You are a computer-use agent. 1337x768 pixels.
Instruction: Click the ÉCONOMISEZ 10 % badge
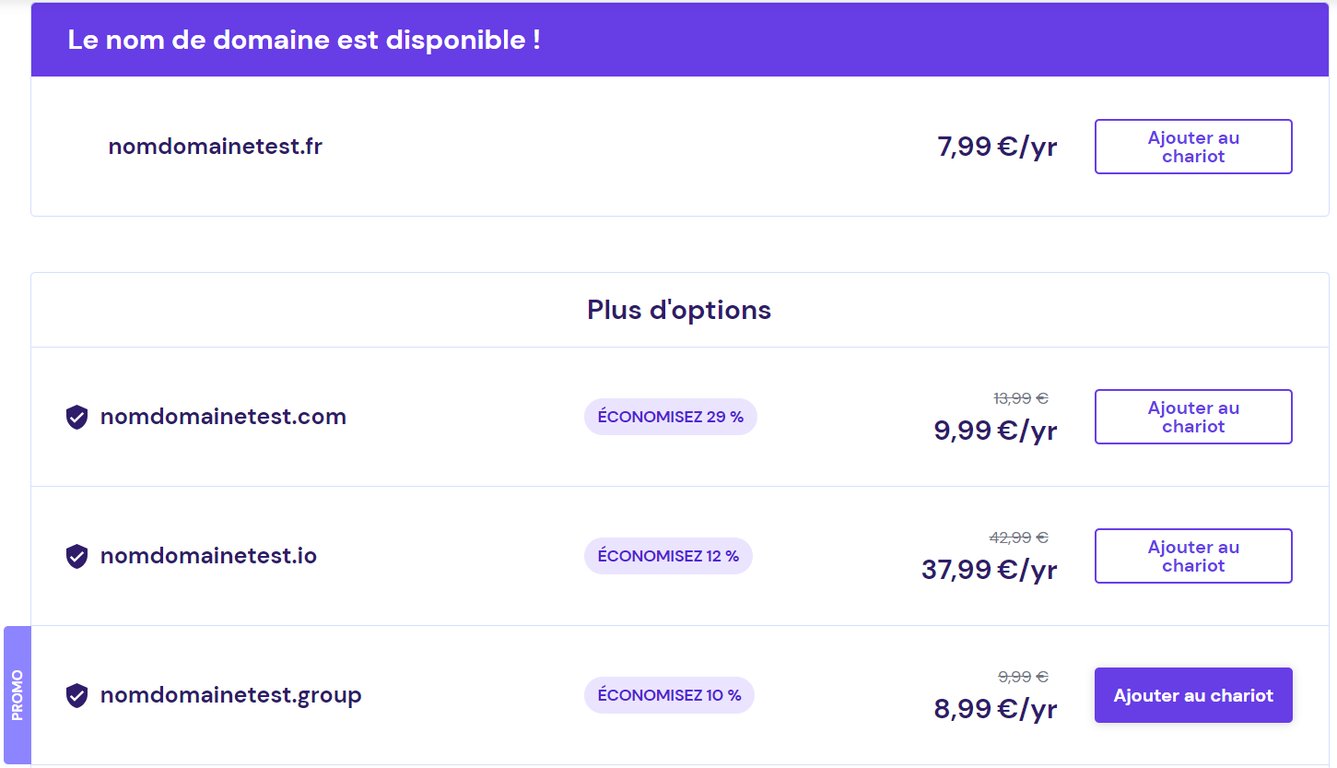click(668, 694)
